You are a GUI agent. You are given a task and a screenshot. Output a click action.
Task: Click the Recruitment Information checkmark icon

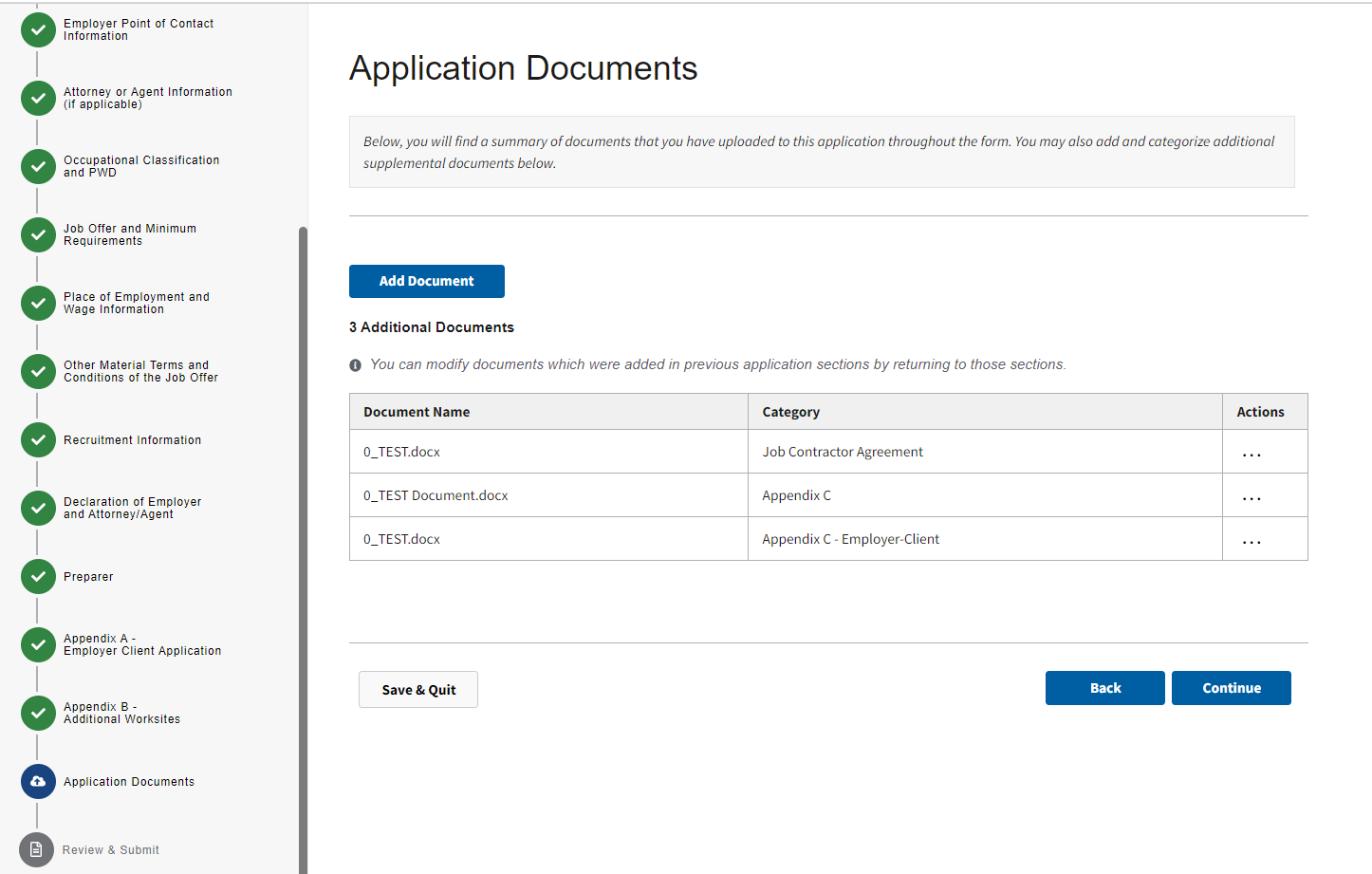pyautogui.click(x=38, y=440)
